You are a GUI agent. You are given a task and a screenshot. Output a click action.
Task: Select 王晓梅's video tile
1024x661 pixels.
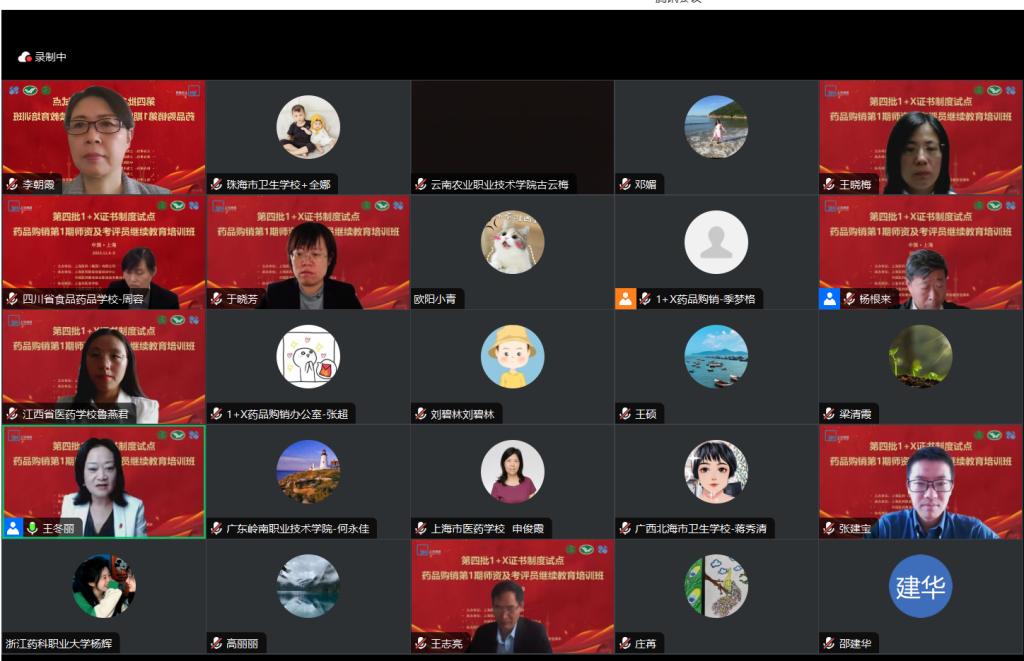[x=920, y=137]
